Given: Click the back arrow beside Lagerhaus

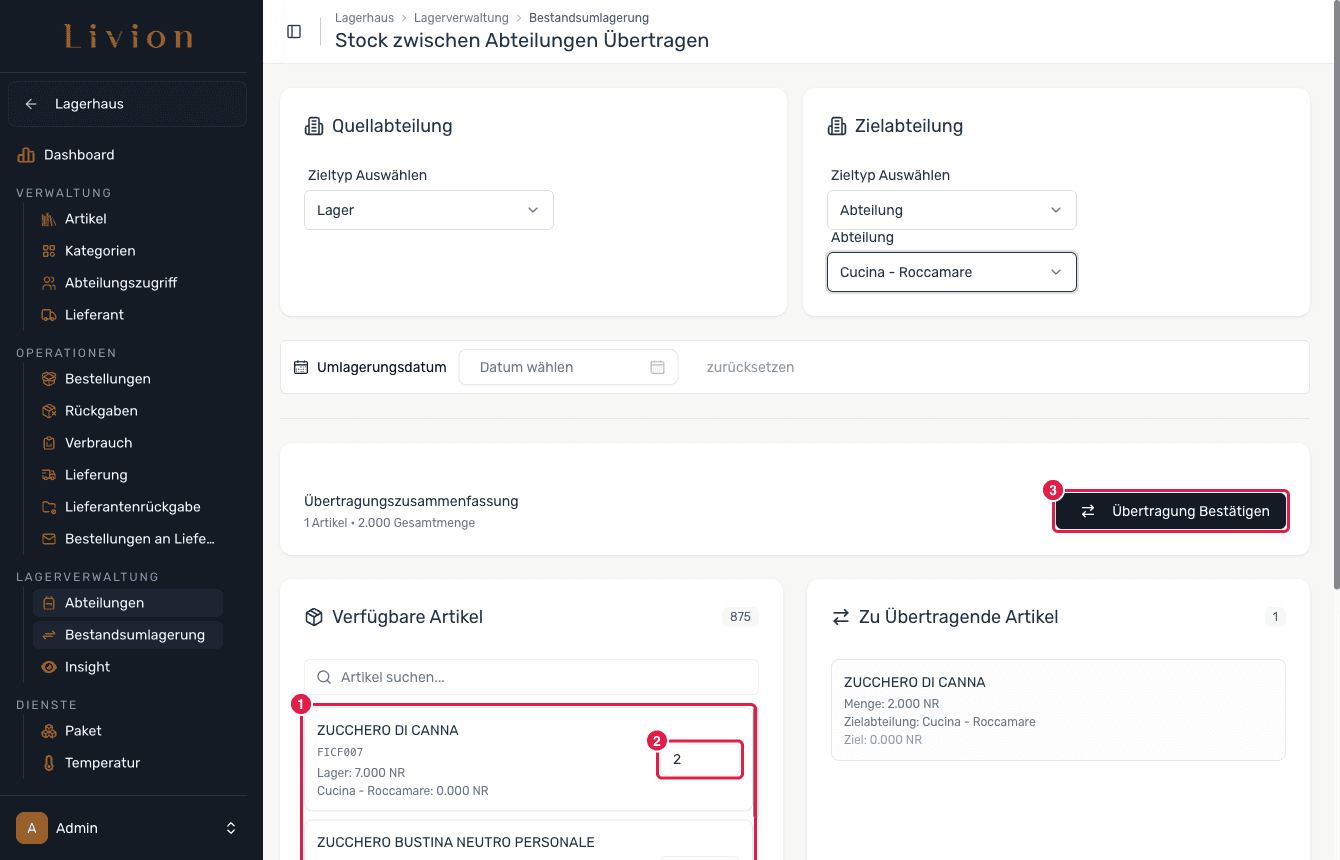Looking at the screenshot, I should coord(31,104).
